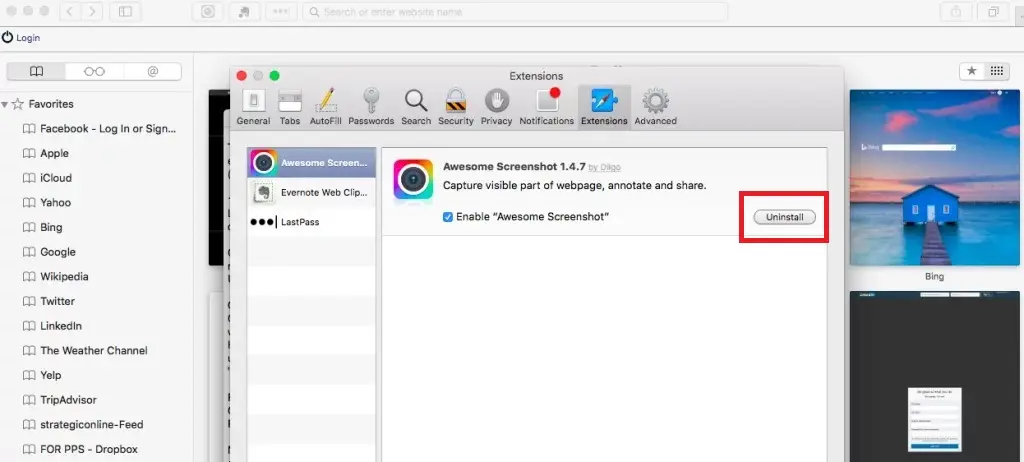The height and width of the screenshot is (462, 1024).
Task: Click the Share toolbar button
Action: pyautogui.click(x=955, y=12)
